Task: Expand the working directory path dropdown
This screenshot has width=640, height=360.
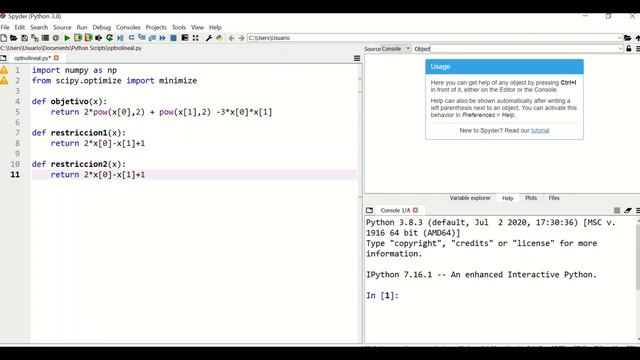Action: (620, 38)
